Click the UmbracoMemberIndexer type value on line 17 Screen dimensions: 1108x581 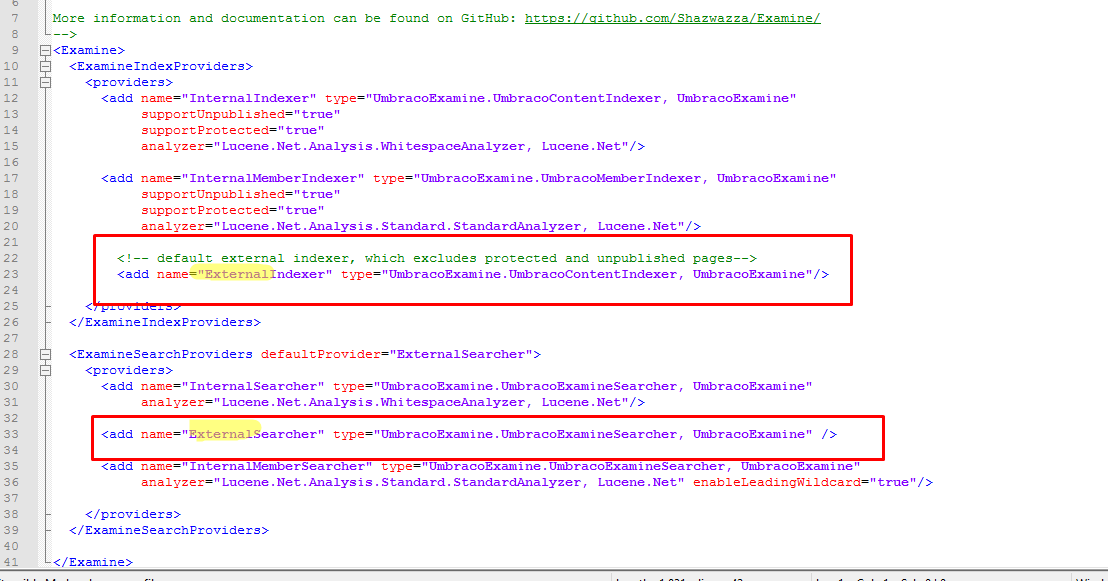pyautogui.click(x=625, y=178)
